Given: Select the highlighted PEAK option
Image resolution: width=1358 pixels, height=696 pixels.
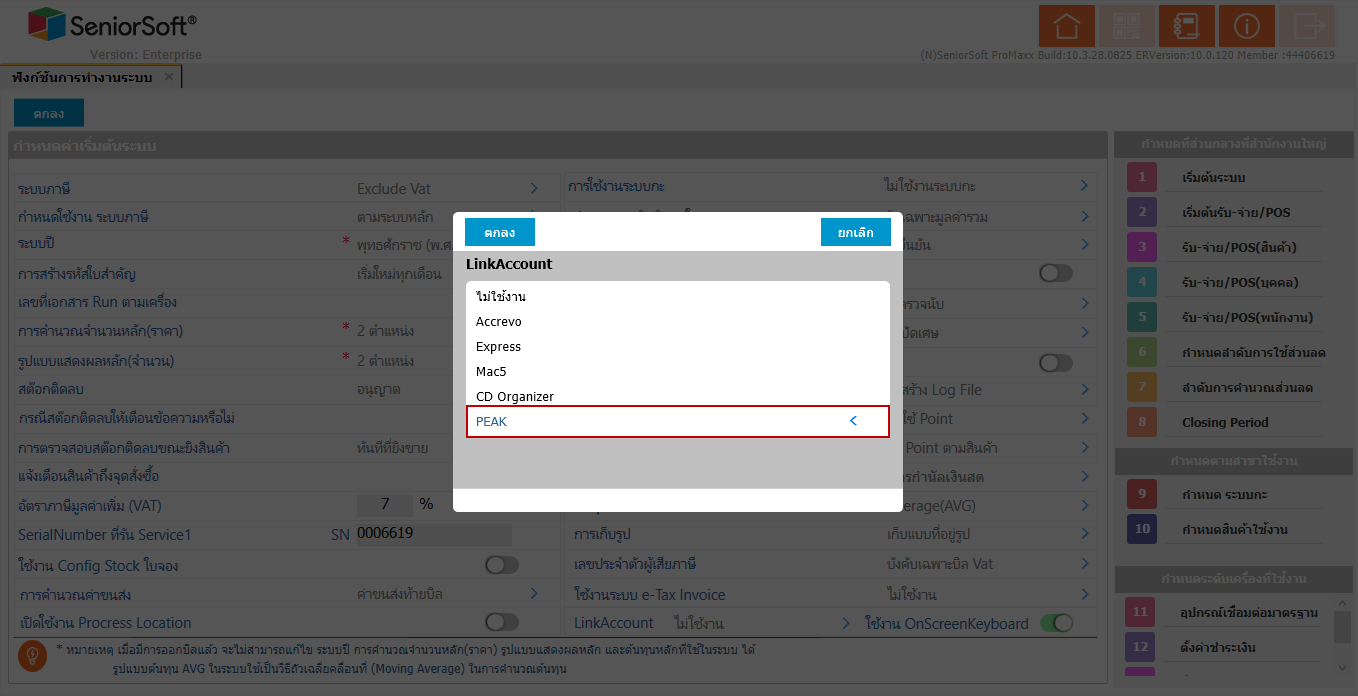Looking at the screenshot, I should (678, 422).
